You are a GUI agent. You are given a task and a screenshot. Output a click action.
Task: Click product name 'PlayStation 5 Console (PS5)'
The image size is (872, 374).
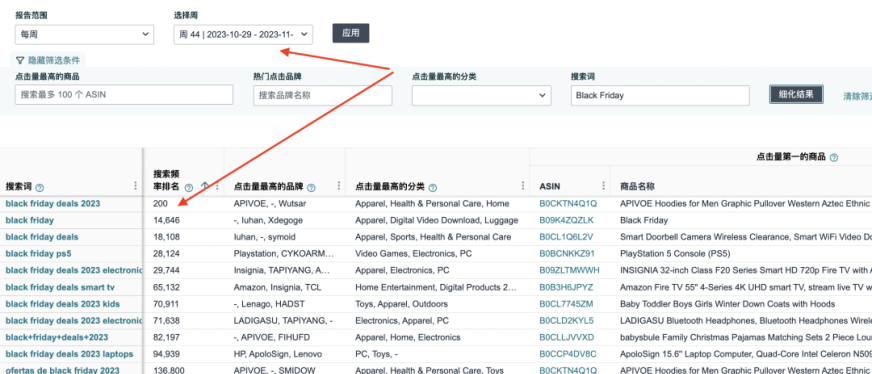[x=675, y=253]
